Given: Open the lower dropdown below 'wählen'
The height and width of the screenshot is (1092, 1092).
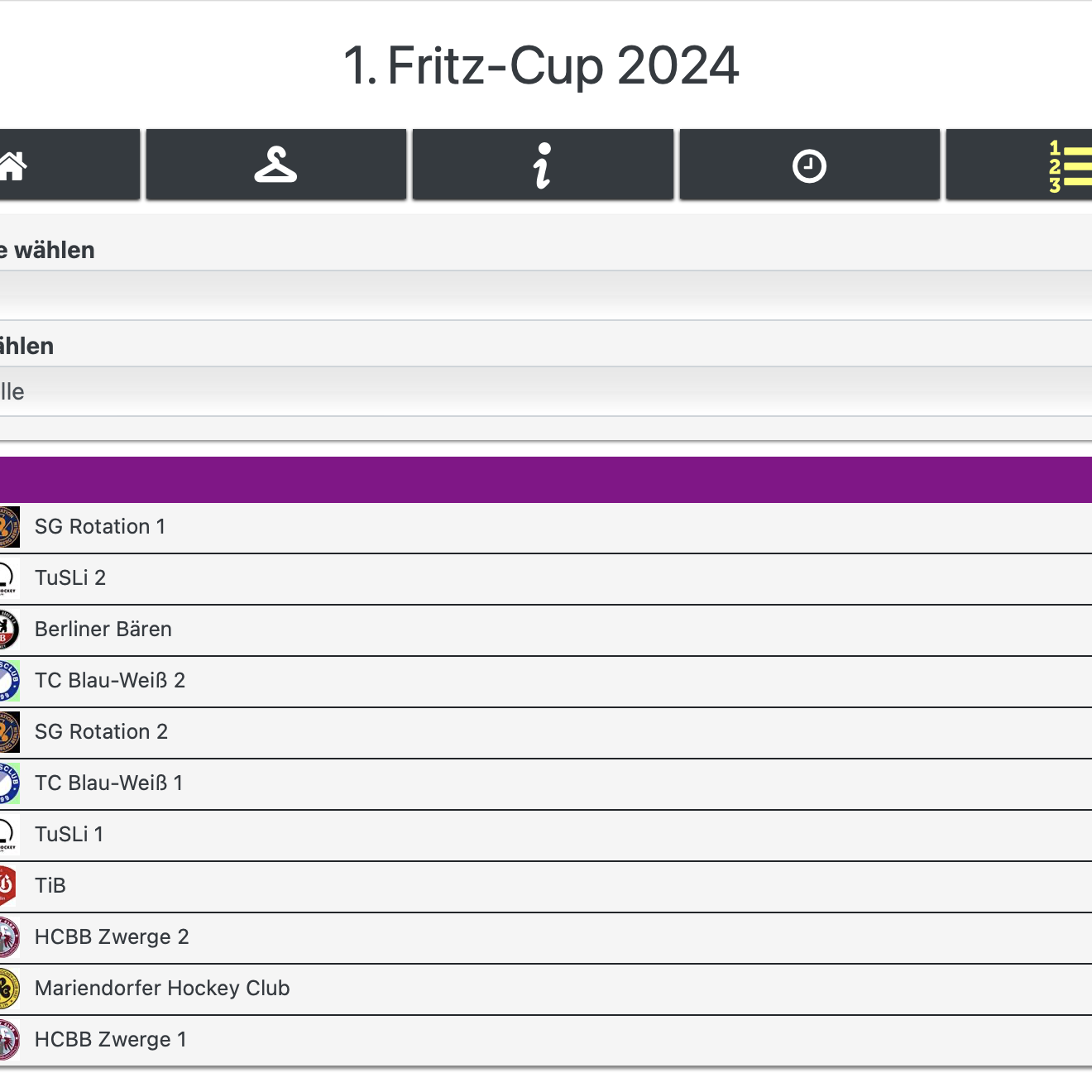Looking at the screenshot, I should (x=546, y=391).
